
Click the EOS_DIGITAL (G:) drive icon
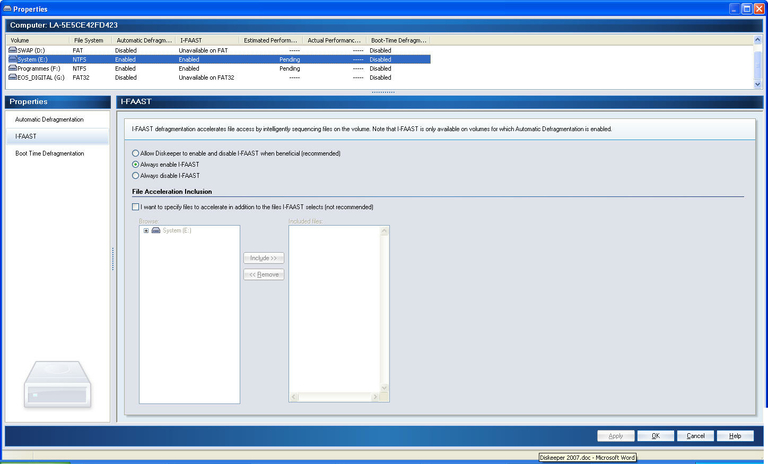(x=12, y=77)
